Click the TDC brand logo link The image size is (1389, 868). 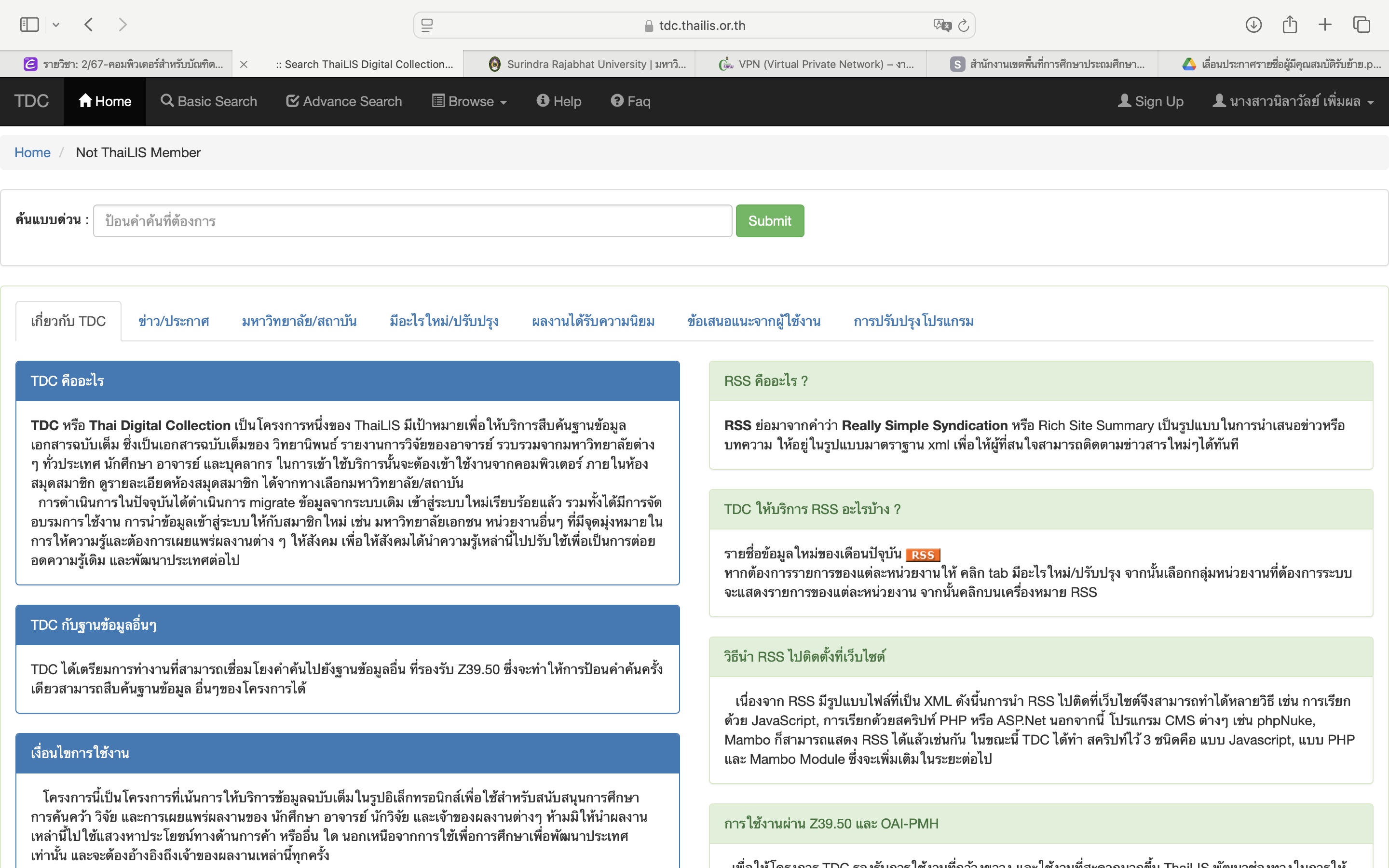31,102
